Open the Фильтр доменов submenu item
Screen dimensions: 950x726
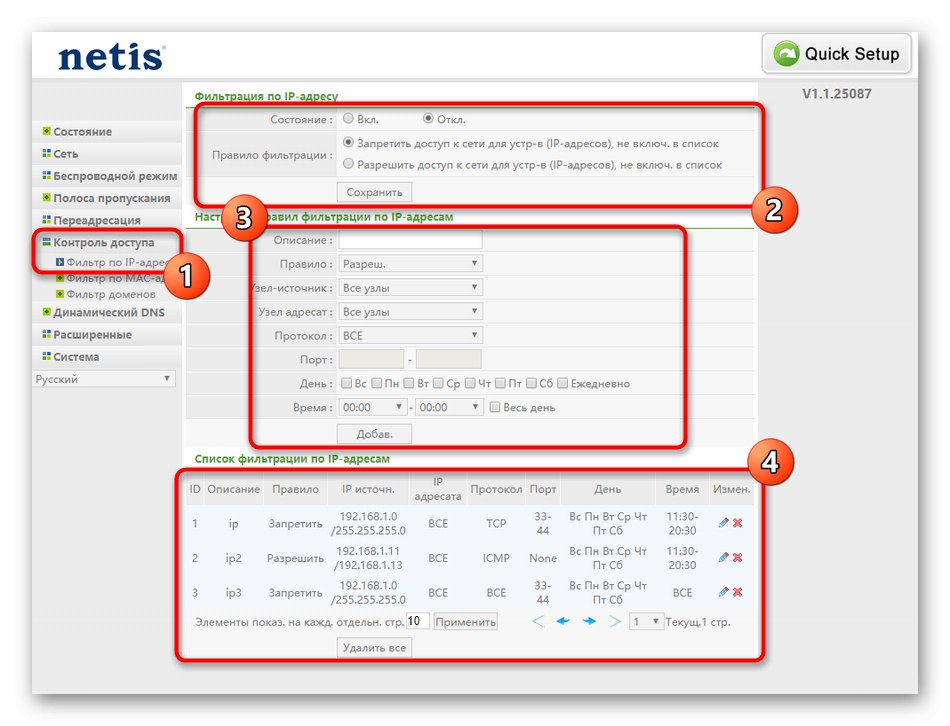click(x=110, y=294)
